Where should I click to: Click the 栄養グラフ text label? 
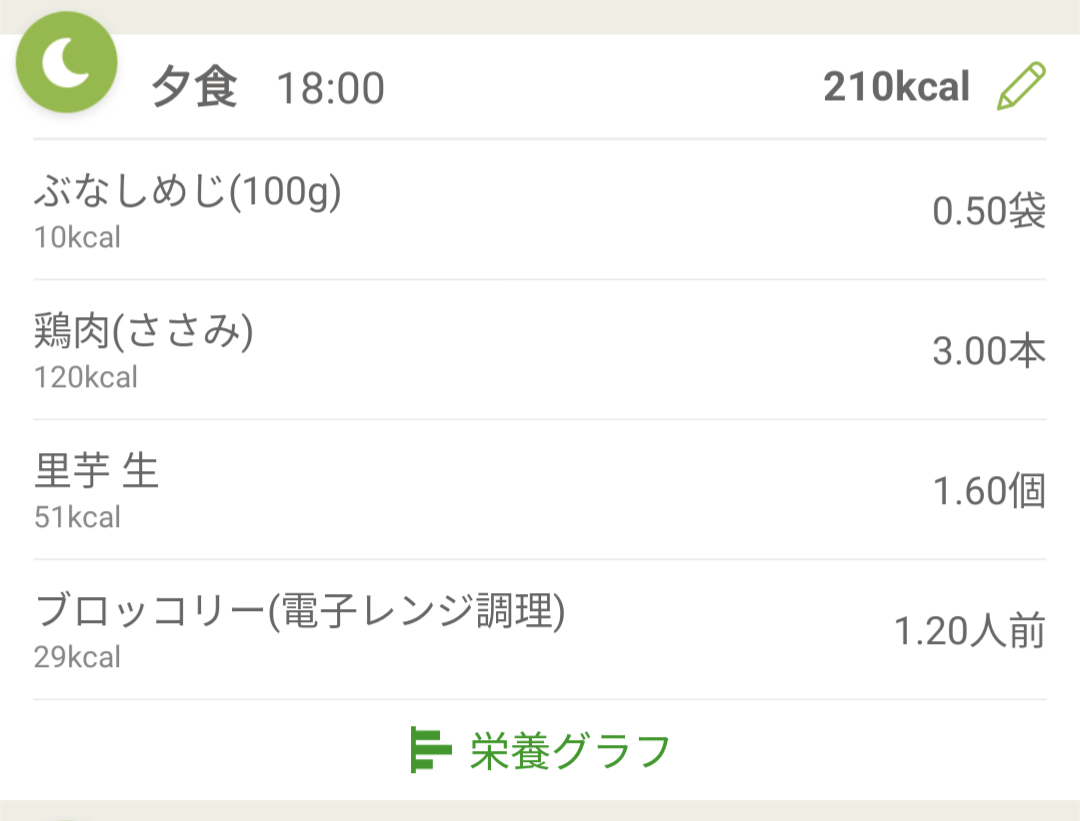point(570,751)
